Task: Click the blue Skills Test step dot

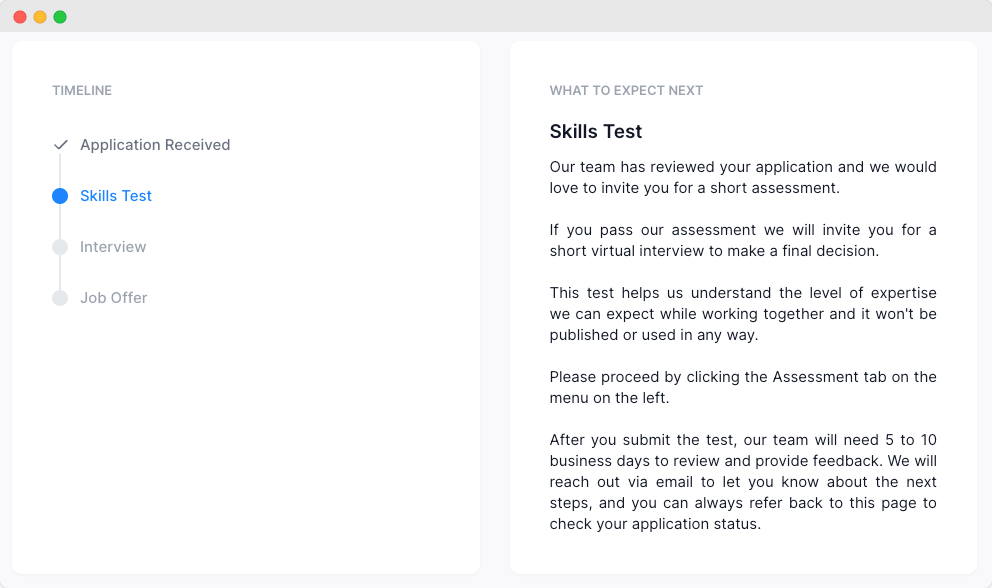Action: [60, 196]
